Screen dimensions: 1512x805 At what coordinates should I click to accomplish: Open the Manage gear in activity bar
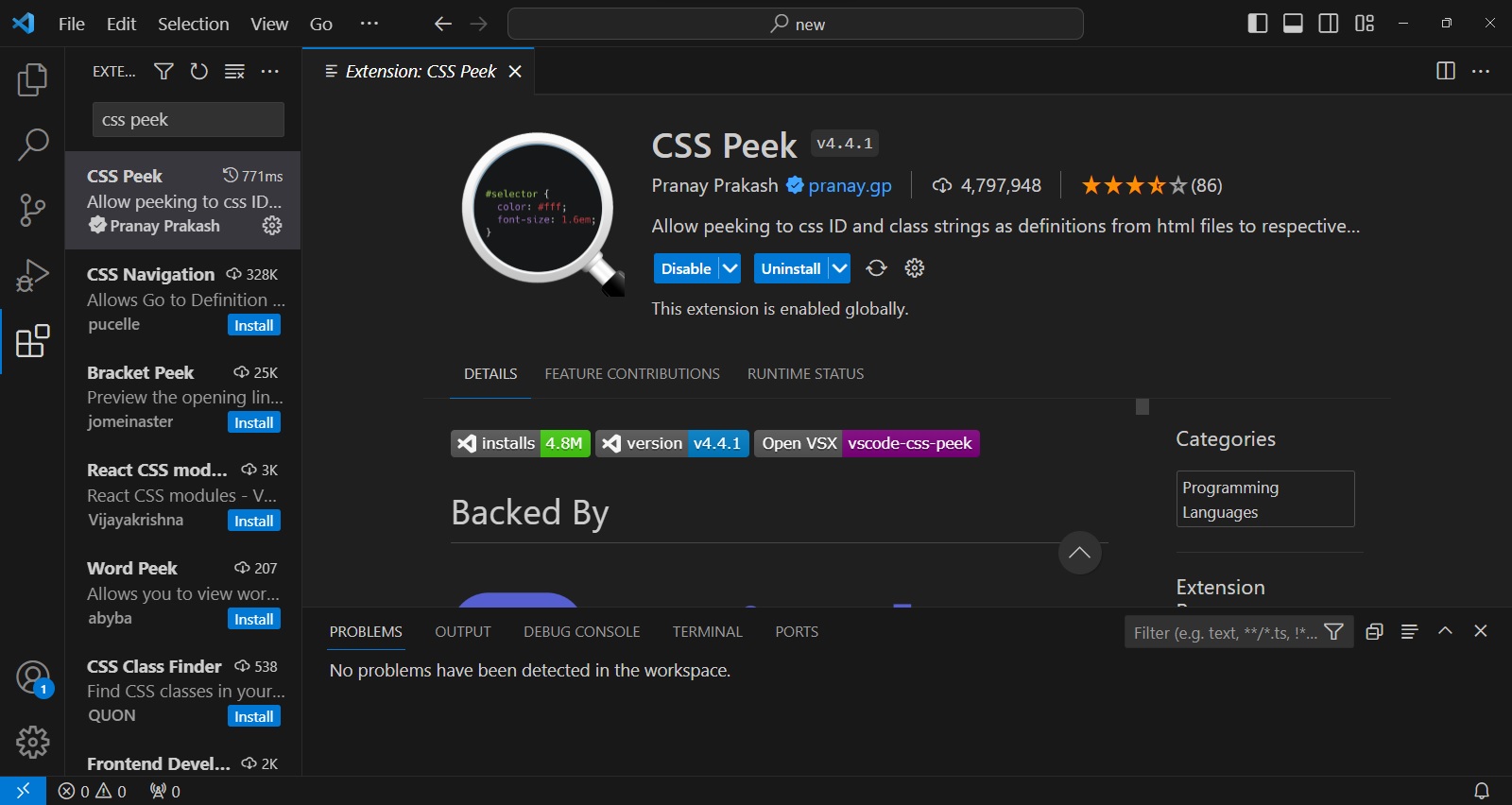pyautogui.click(x=32, y=743)
